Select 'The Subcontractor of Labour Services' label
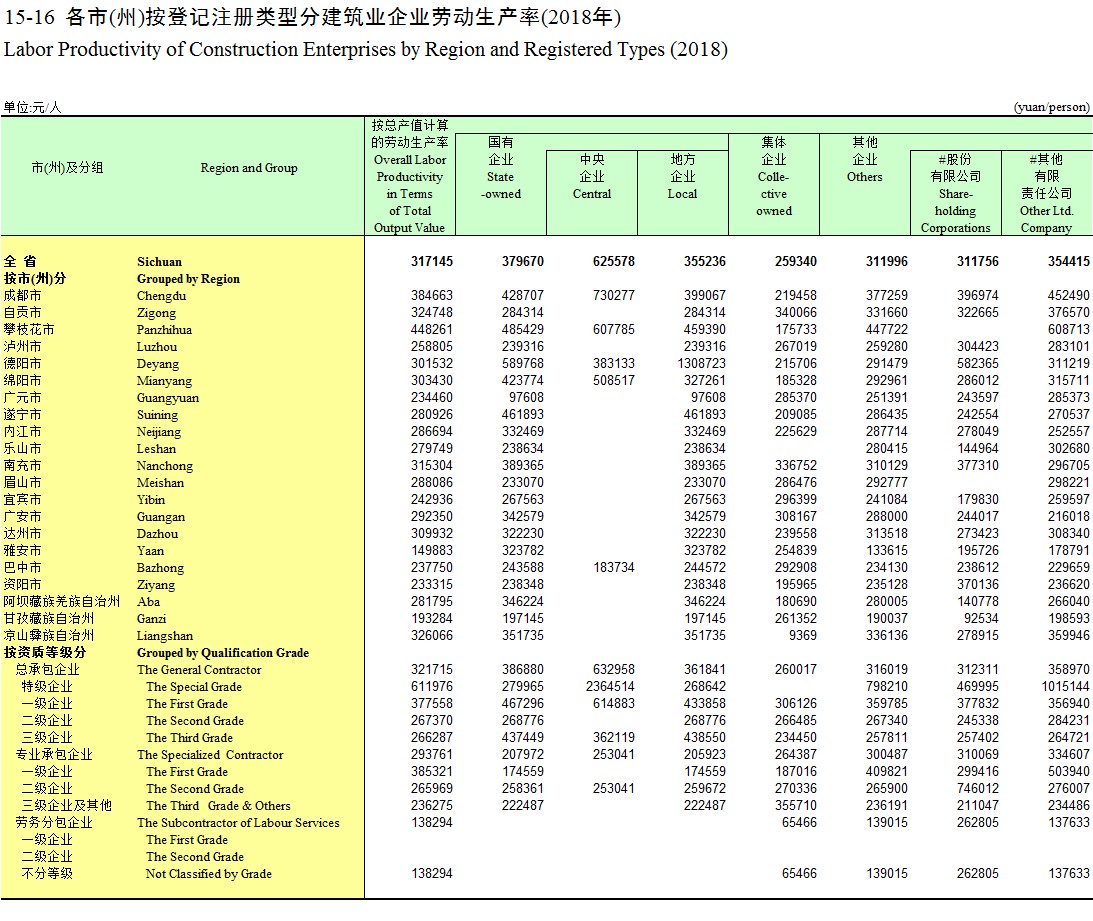Viewport: 1093px width, 921px height. 238,823
